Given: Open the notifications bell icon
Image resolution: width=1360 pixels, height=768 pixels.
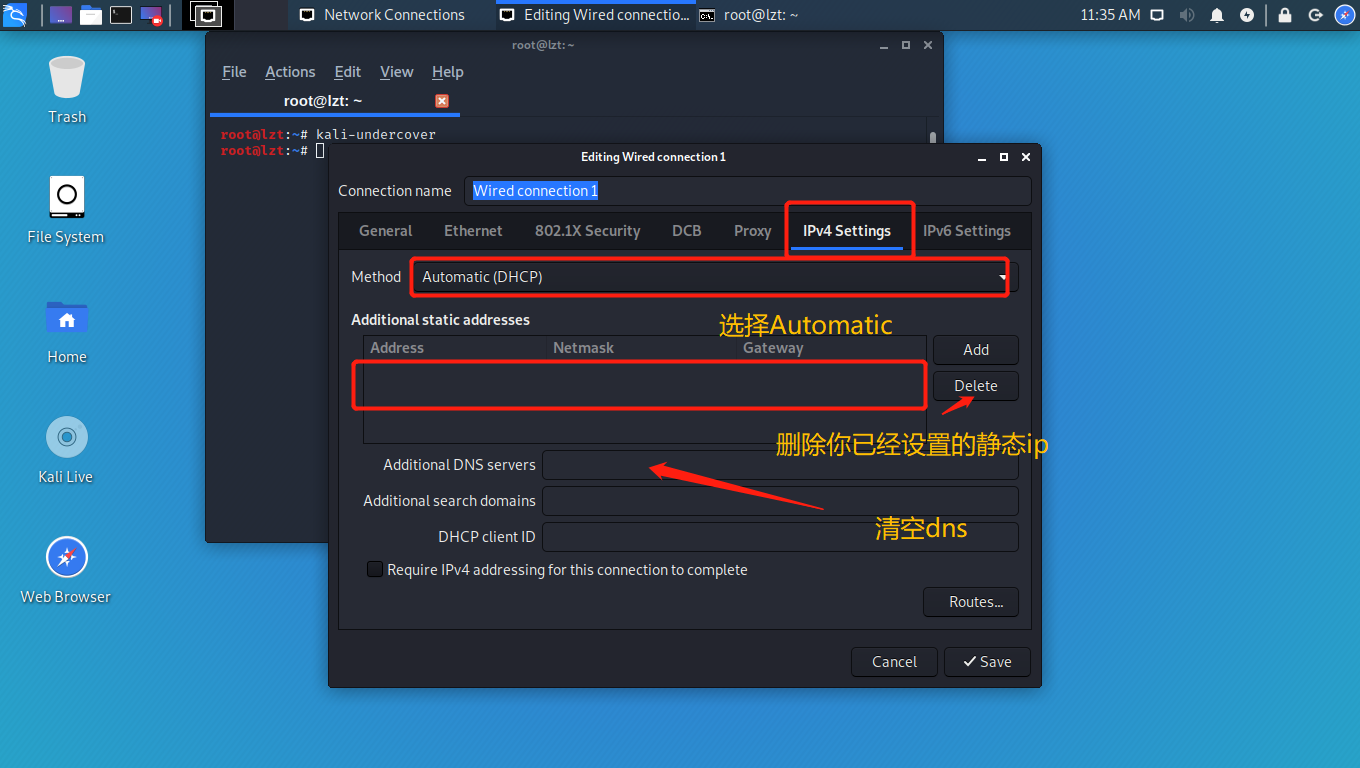Looking at the screenshot, I should 1217,15.
